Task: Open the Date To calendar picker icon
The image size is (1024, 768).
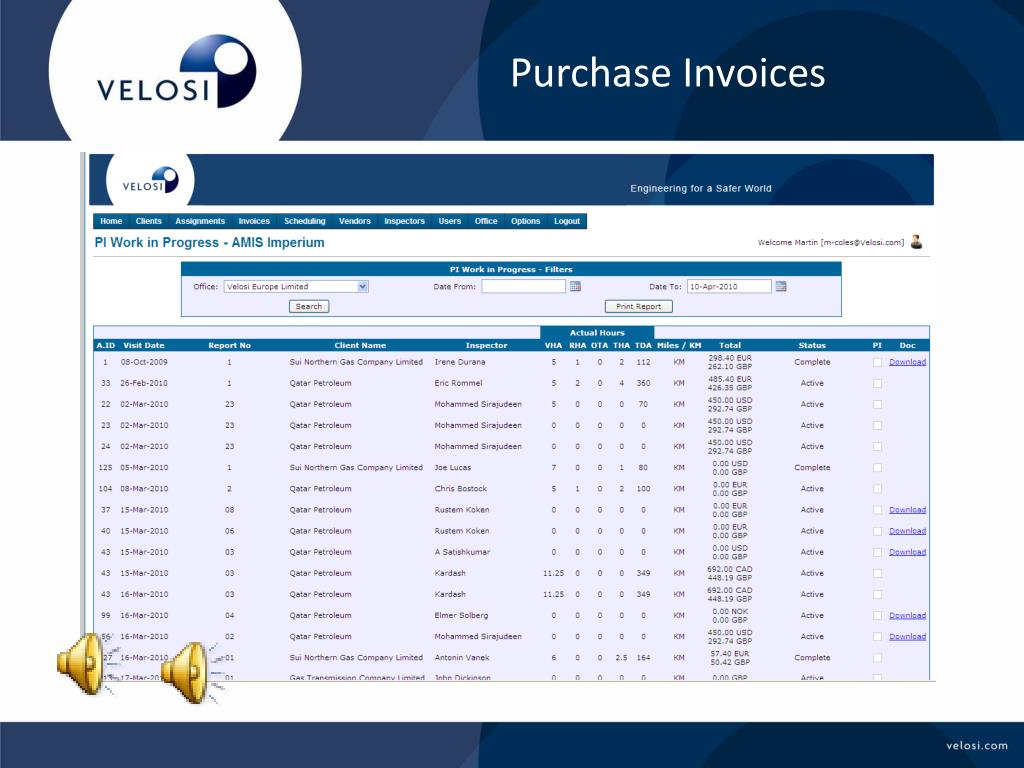Action: (x=781, y=286)
